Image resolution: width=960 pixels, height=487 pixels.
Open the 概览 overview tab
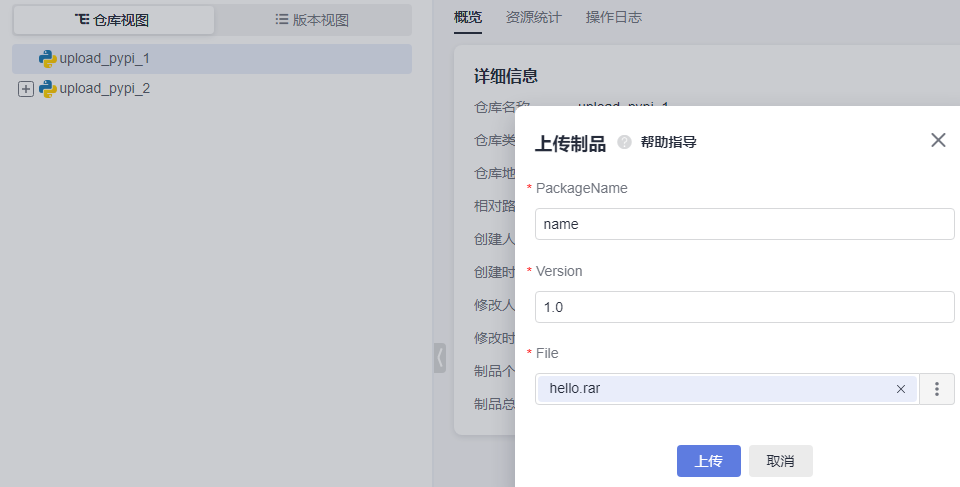(467, 17)
